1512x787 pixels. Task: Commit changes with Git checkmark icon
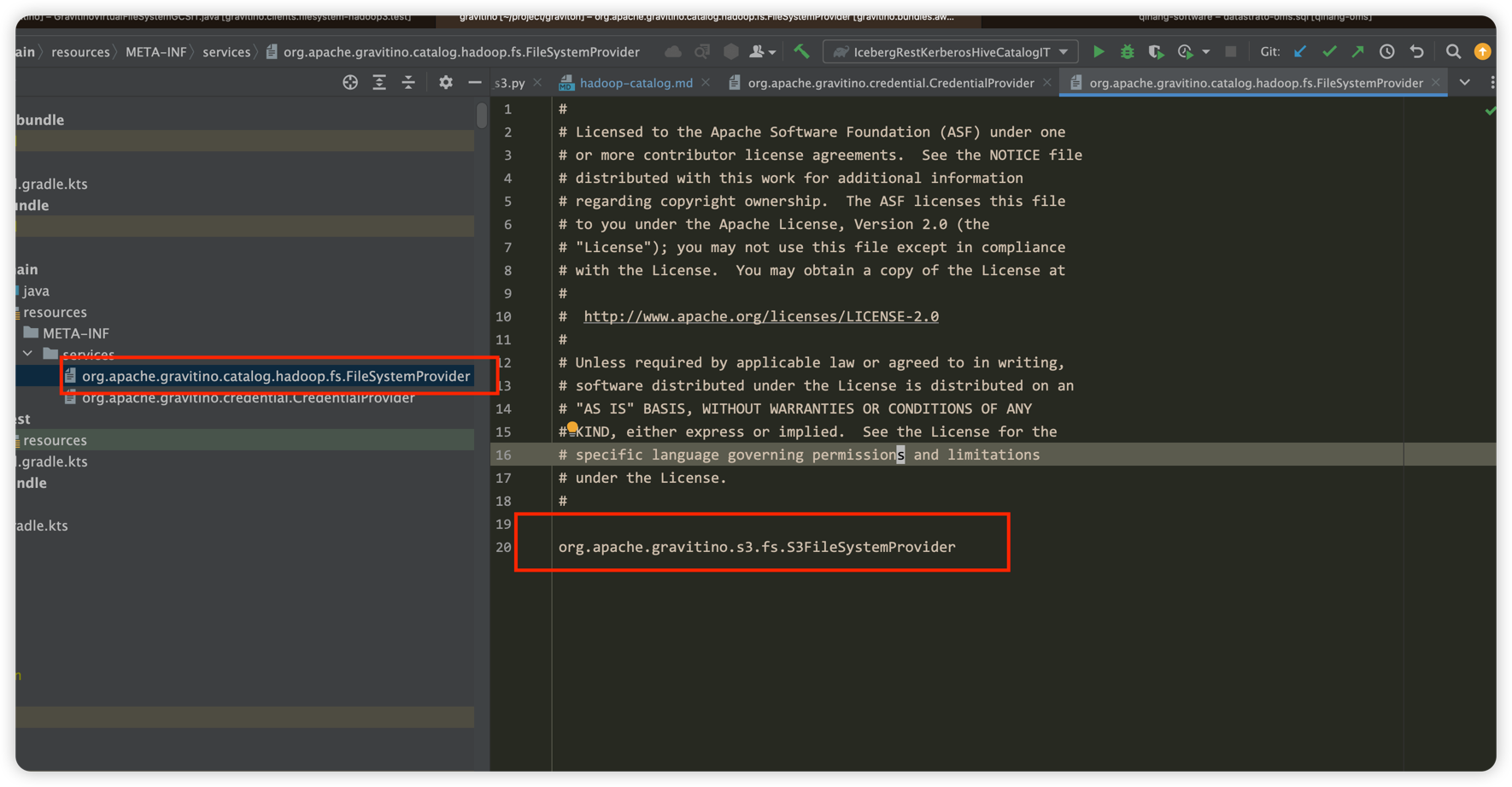(1329, 52)
